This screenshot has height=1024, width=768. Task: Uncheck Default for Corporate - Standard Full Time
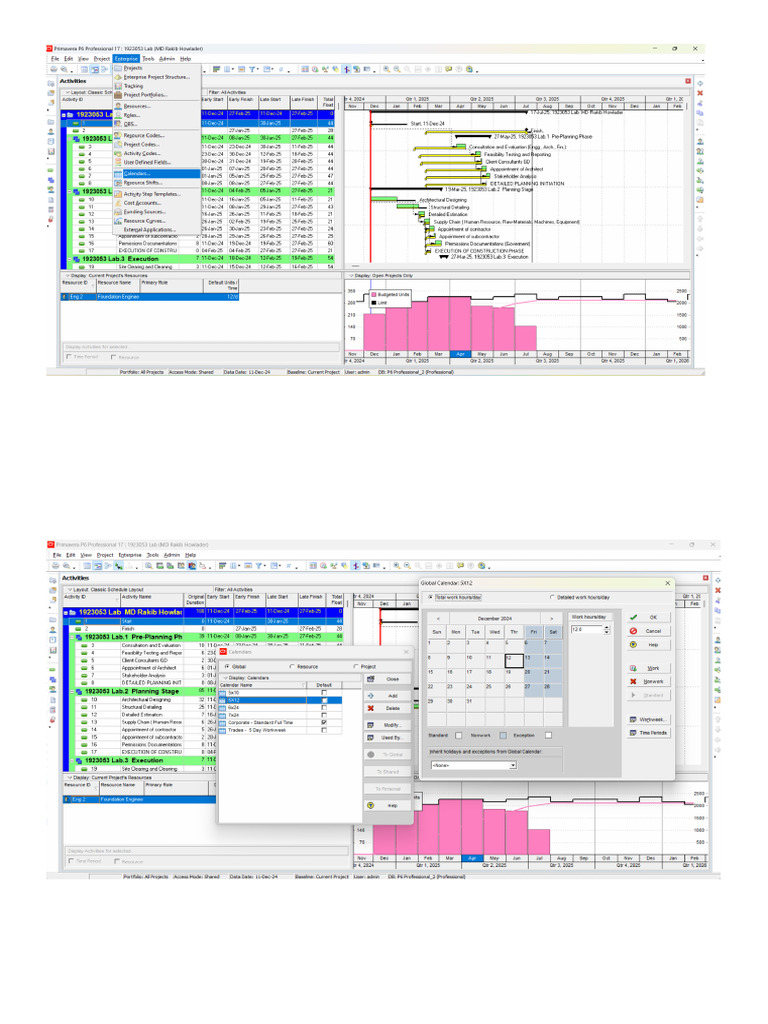coord(324,723)
